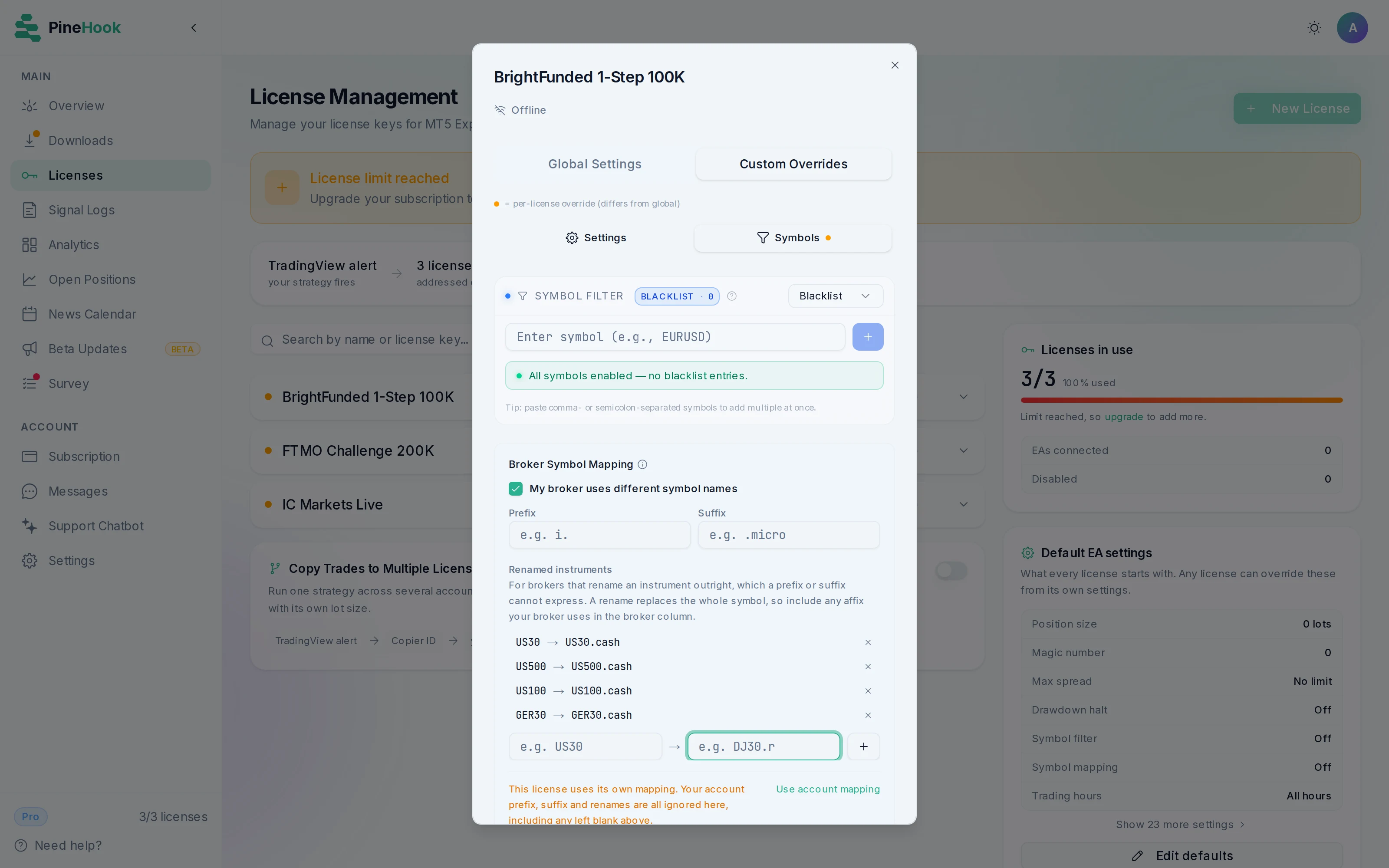The image size is (1389, 868).
Task: Click the Edit defaults button
Action: (x=1181, y=856)
